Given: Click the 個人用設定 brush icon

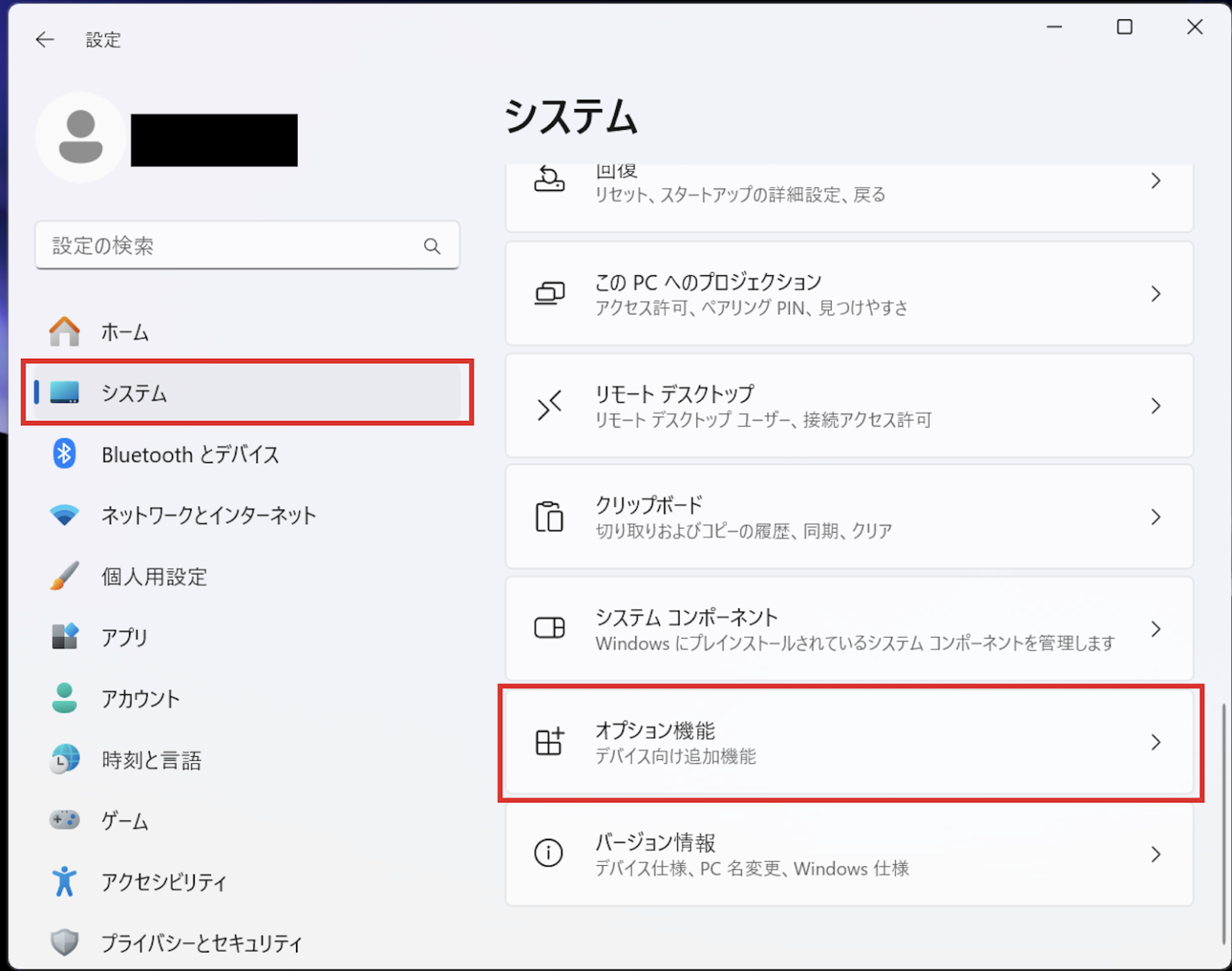Looking at the screenshot, I should coord(64,576).
